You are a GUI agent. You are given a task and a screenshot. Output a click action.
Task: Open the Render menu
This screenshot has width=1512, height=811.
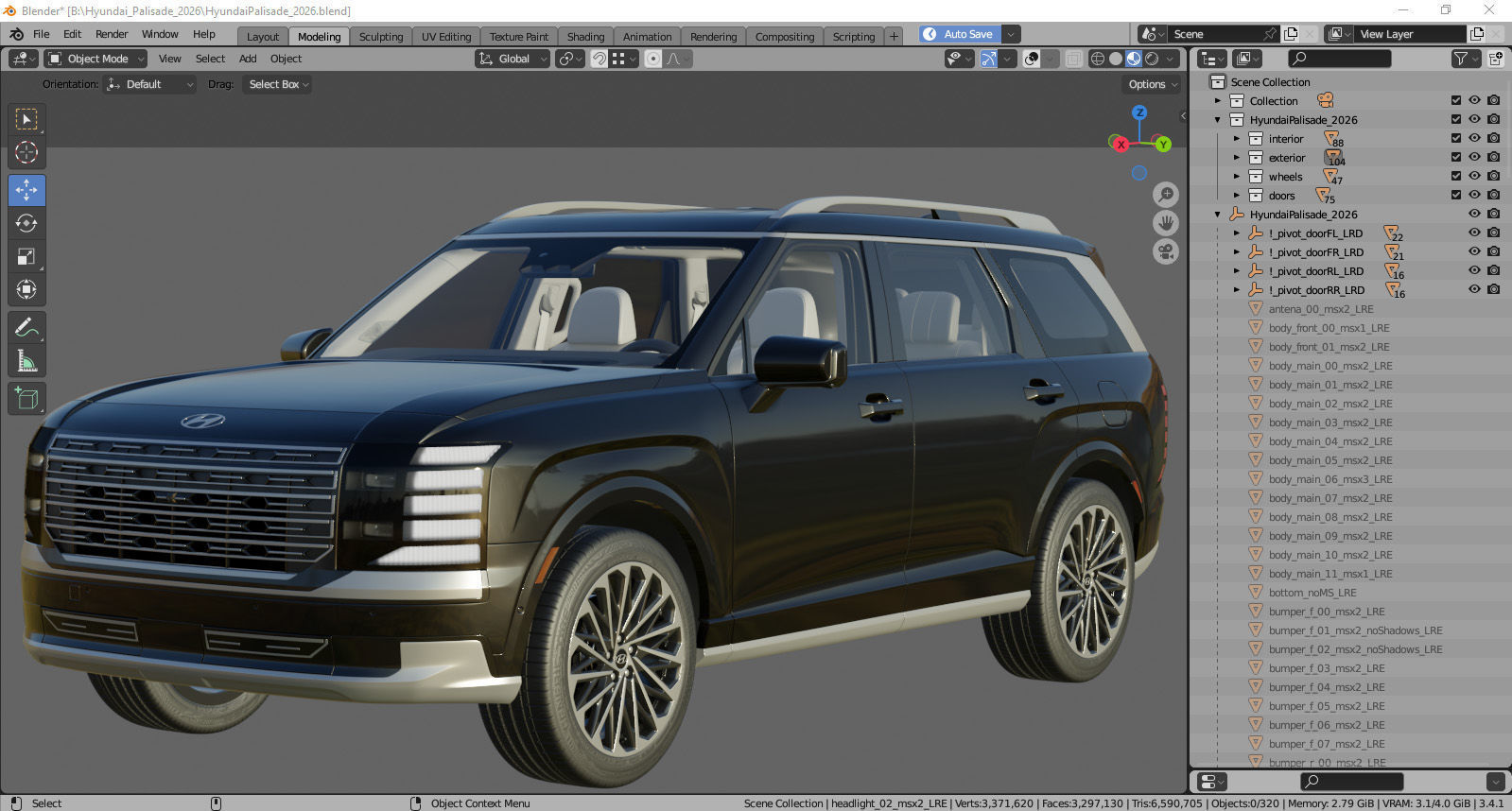[112, 34]
